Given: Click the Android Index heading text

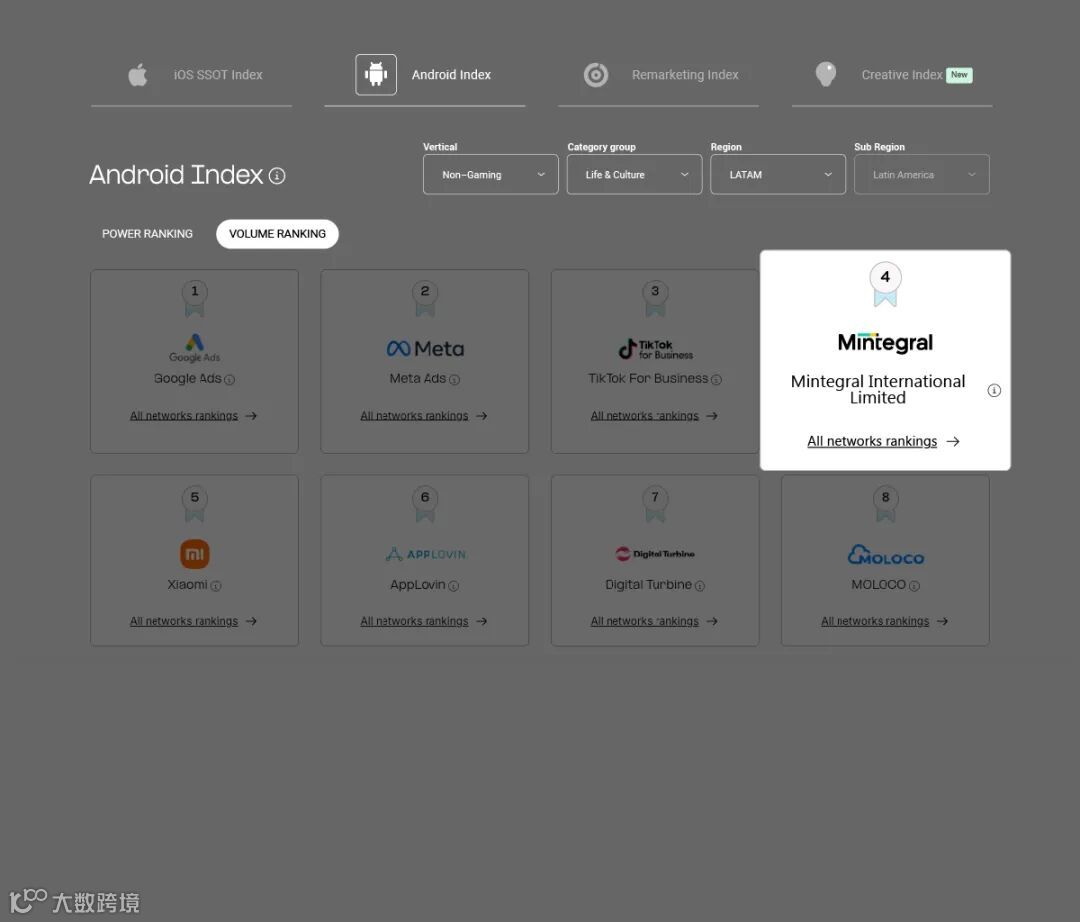Looking at the screenshot, I should [176, 175].
